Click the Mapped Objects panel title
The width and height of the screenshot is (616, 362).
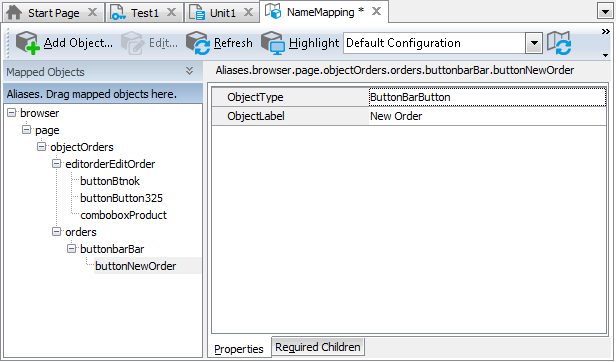(45, 72)
